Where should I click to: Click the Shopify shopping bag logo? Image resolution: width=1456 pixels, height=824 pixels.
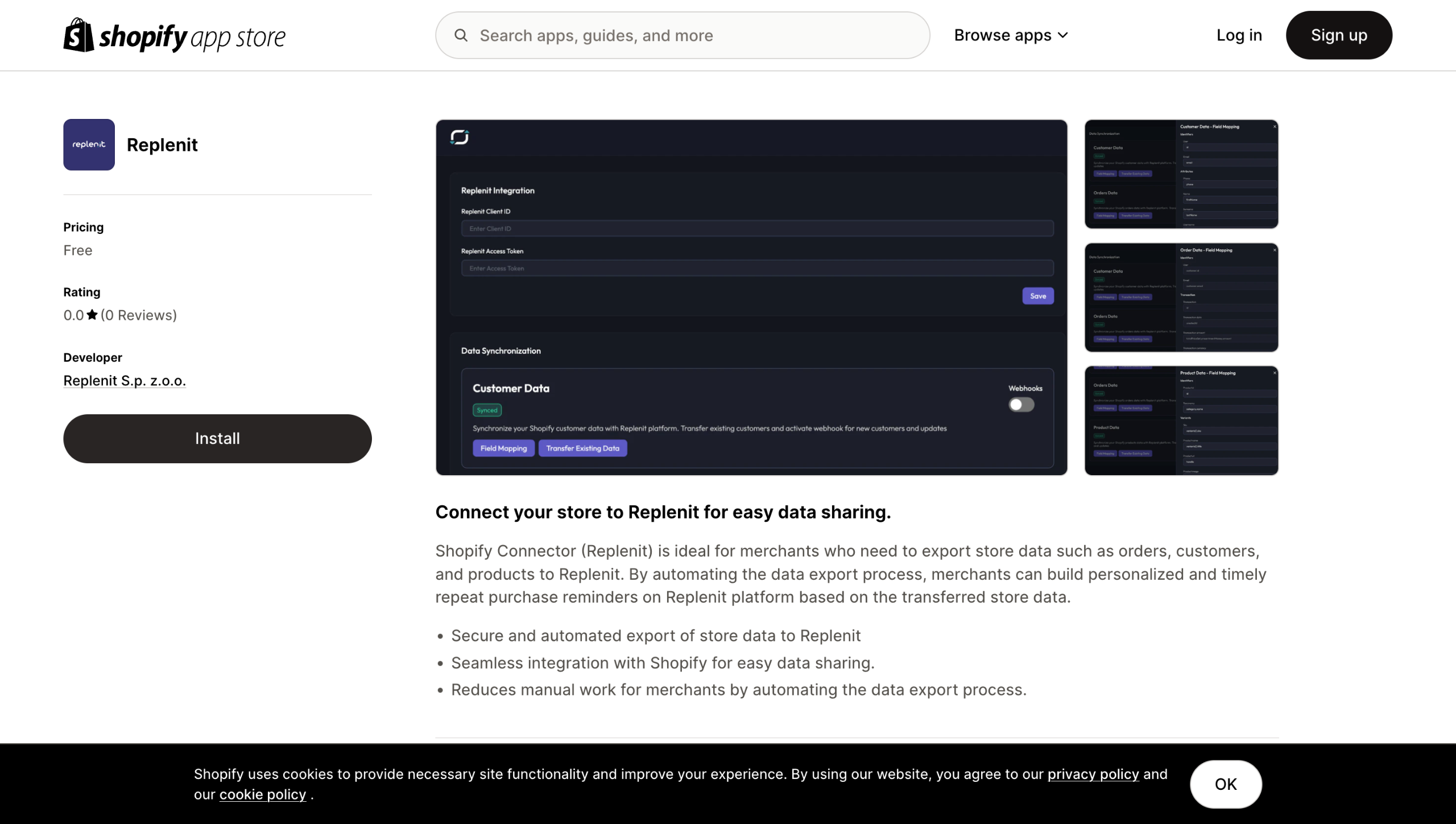point(78,35)
